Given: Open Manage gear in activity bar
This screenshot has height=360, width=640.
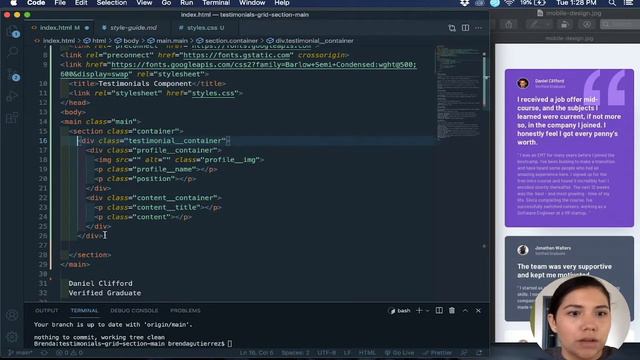Looking at the screenshot, I should click(x=12, y=337).
